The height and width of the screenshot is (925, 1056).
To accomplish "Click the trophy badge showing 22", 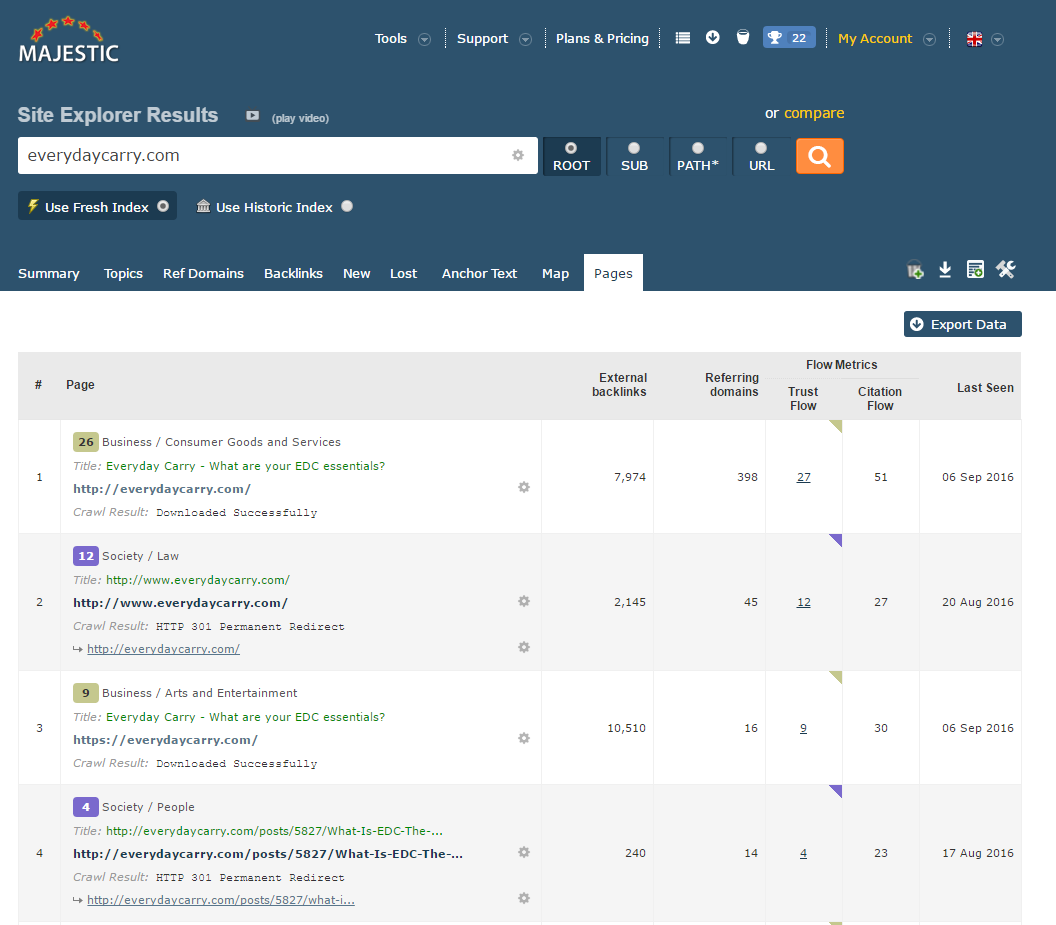I will pos(789,38).
